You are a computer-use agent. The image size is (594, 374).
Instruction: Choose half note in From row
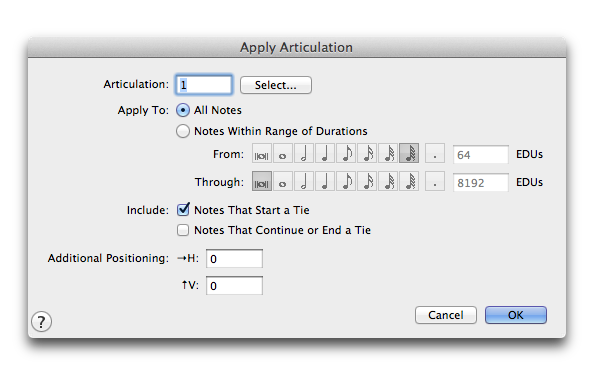pos(304,153)
